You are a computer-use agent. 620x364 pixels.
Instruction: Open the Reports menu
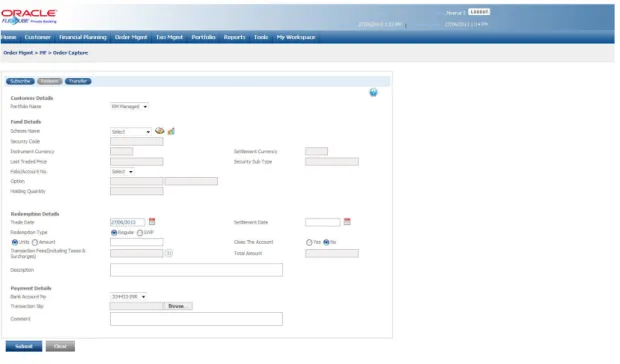pyautogui.click(x=234, y=37)
